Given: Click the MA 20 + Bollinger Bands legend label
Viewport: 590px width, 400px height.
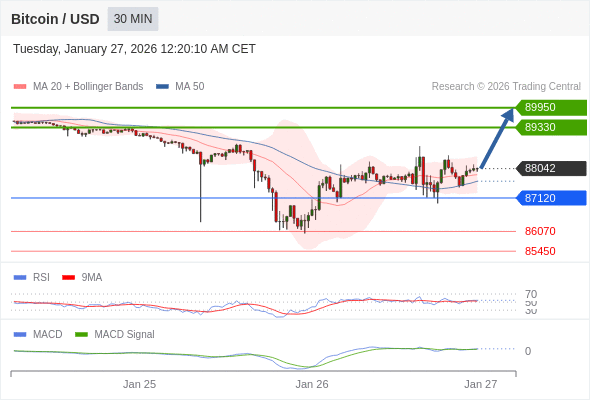Looking at the screenshot, I should (x=88, y=87).
